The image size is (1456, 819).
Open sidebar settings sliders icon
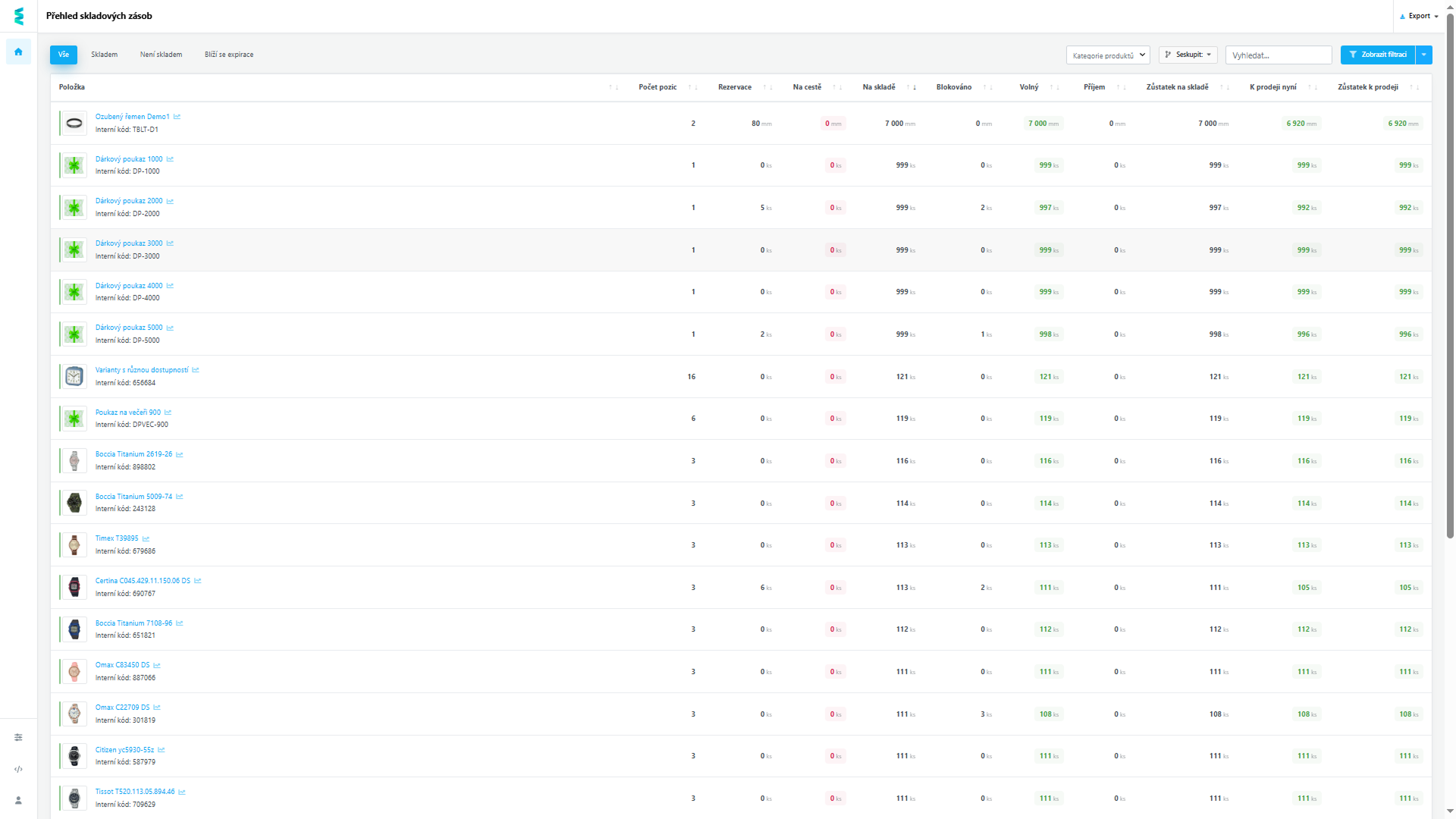click(x=18, y=737)
